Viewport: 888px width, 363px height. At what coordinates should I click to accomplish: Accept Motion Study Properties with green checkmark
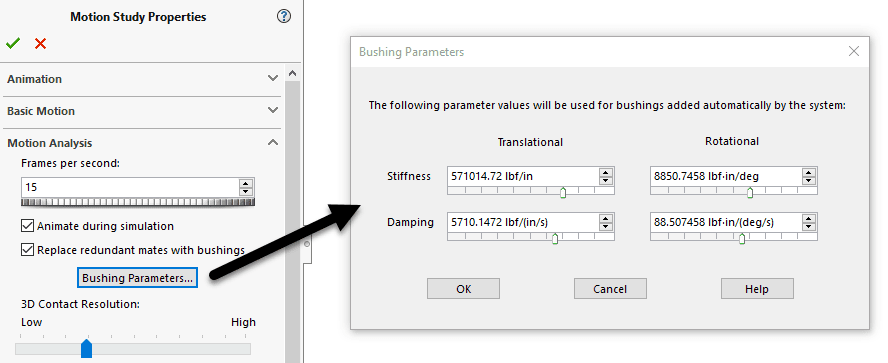(x=12, y=44)
